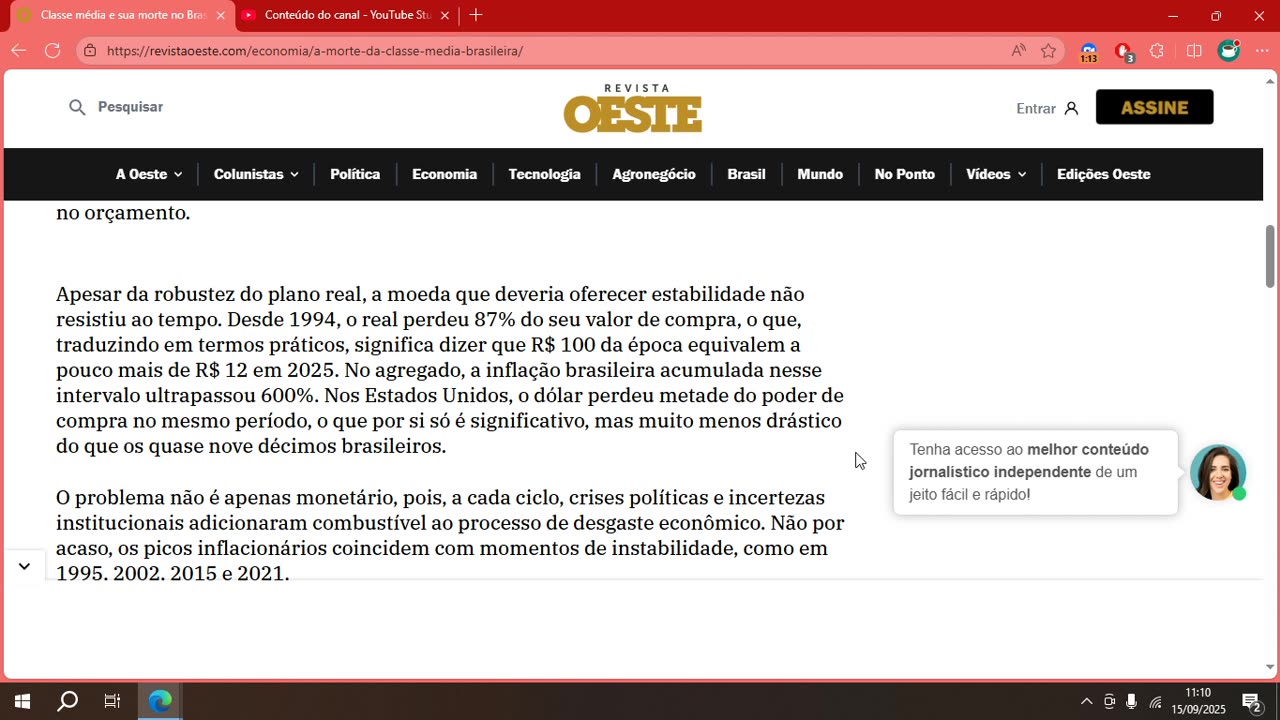This screenshot has width=1280, height=720.
Task: Open the No Ponto section
Action: pyautogui.click(x=905, y=174)
